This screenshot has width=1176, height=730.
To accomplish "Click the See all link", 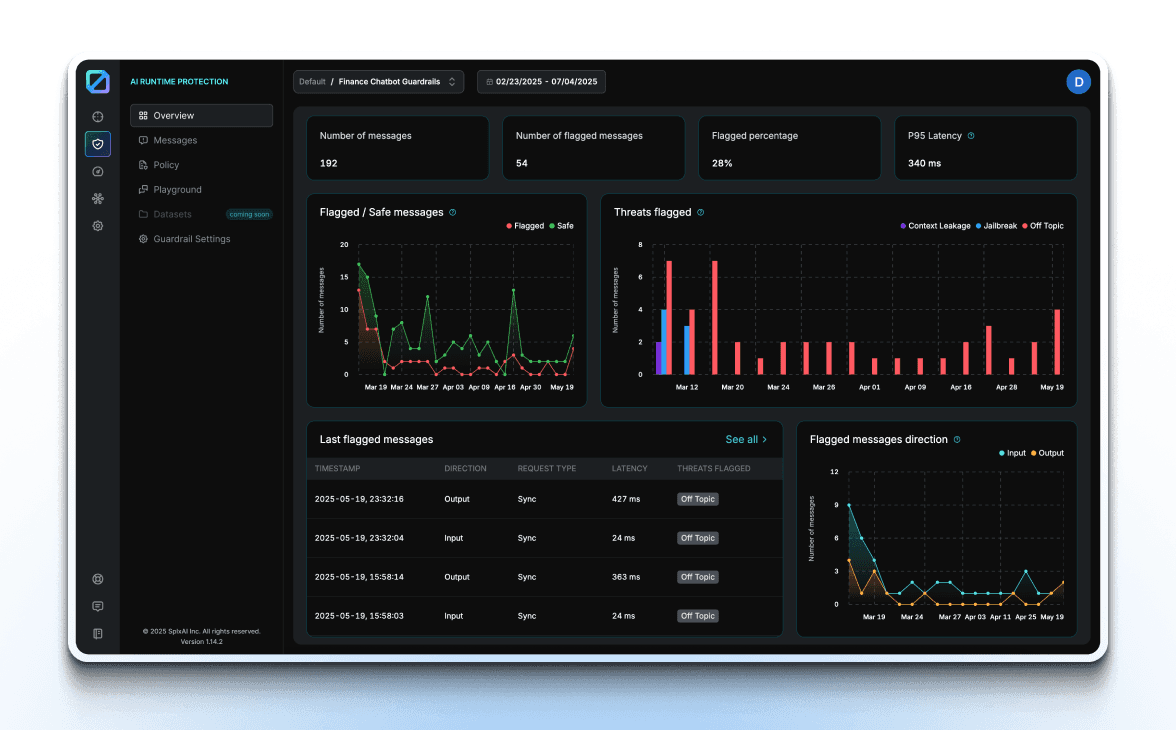I will tap(746, 440).
